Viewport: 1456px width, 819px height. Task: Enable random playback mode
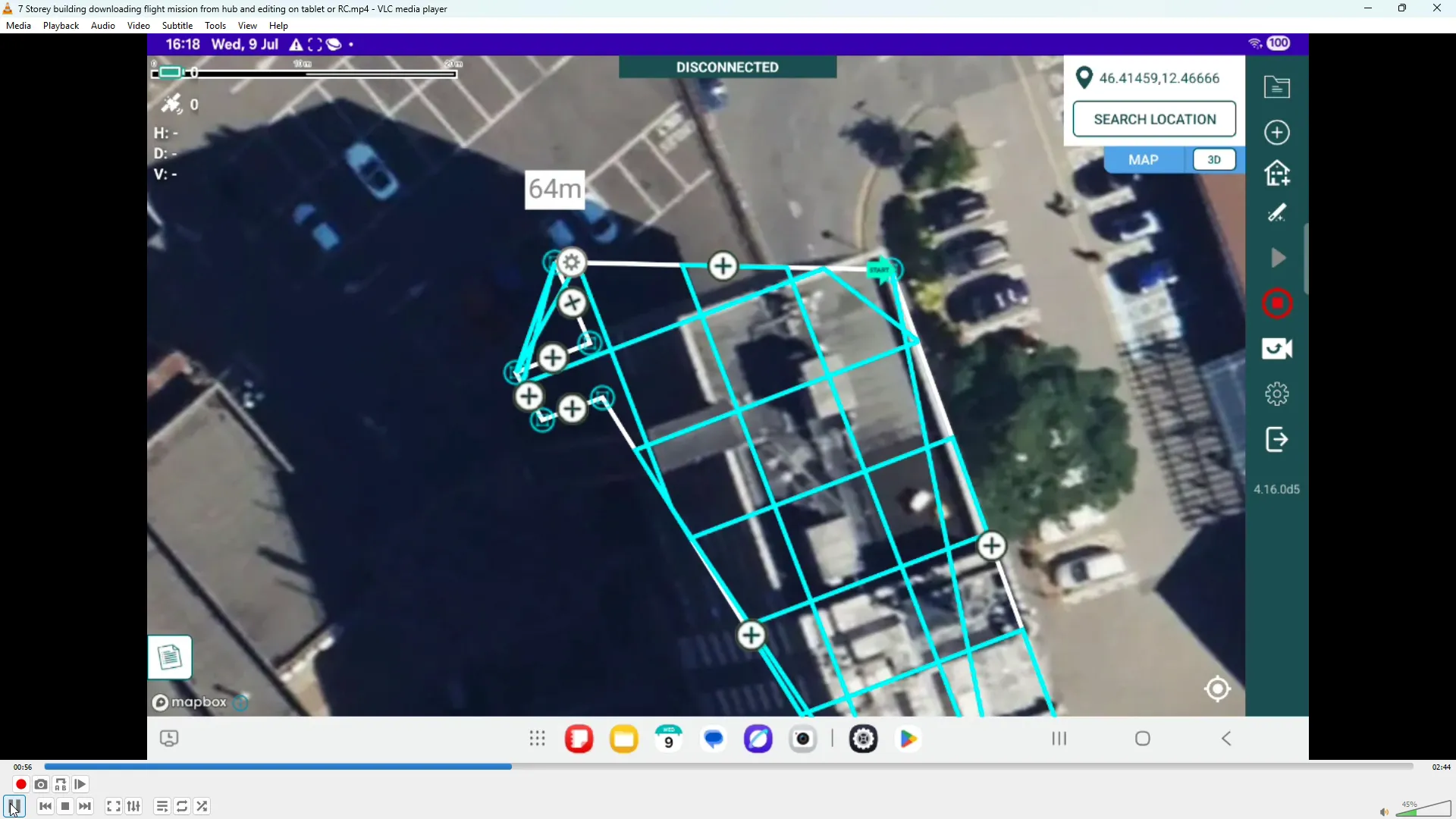click(x=202, y=806)
